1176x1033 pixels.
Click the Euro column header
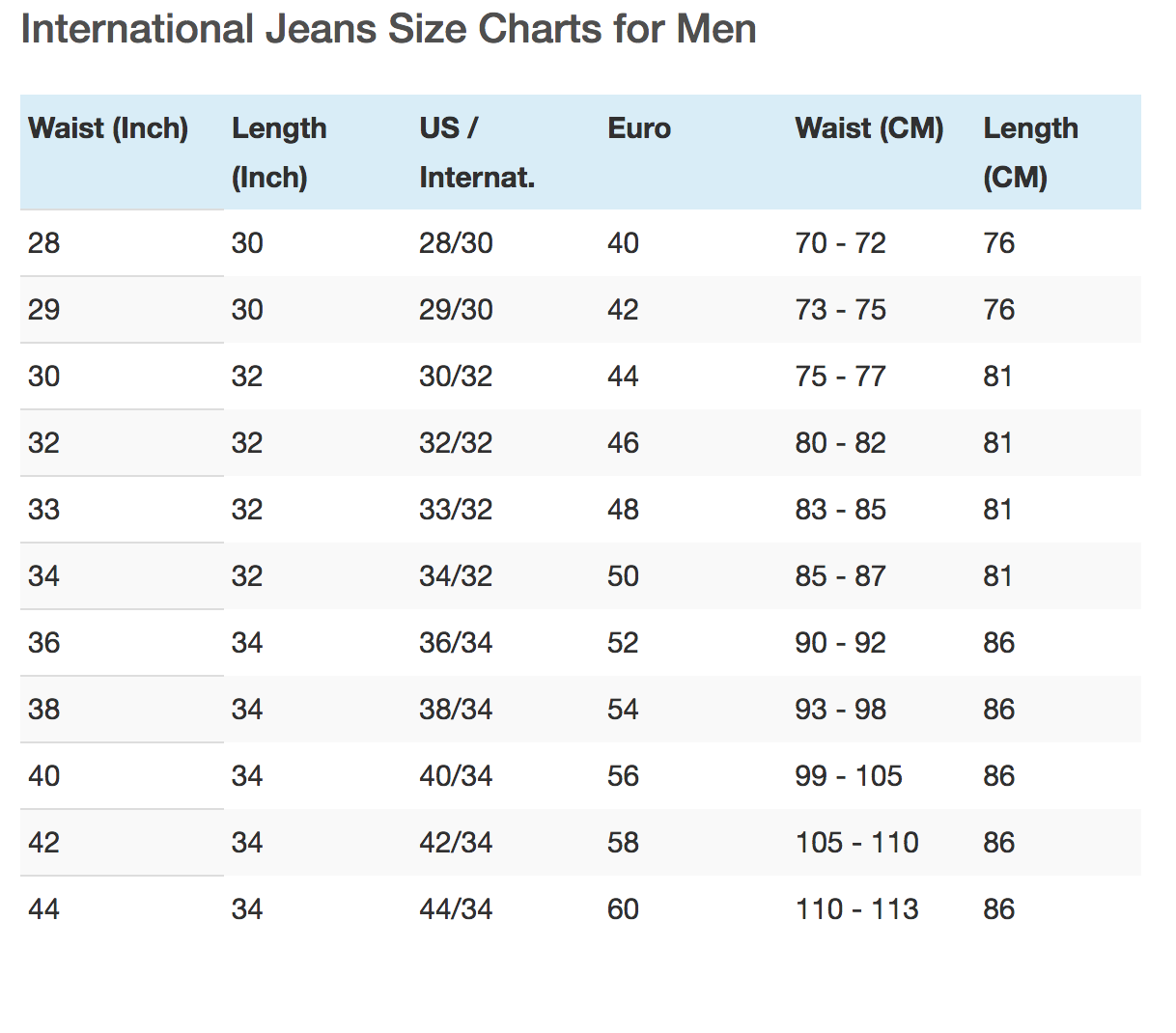tap(639, 128)
